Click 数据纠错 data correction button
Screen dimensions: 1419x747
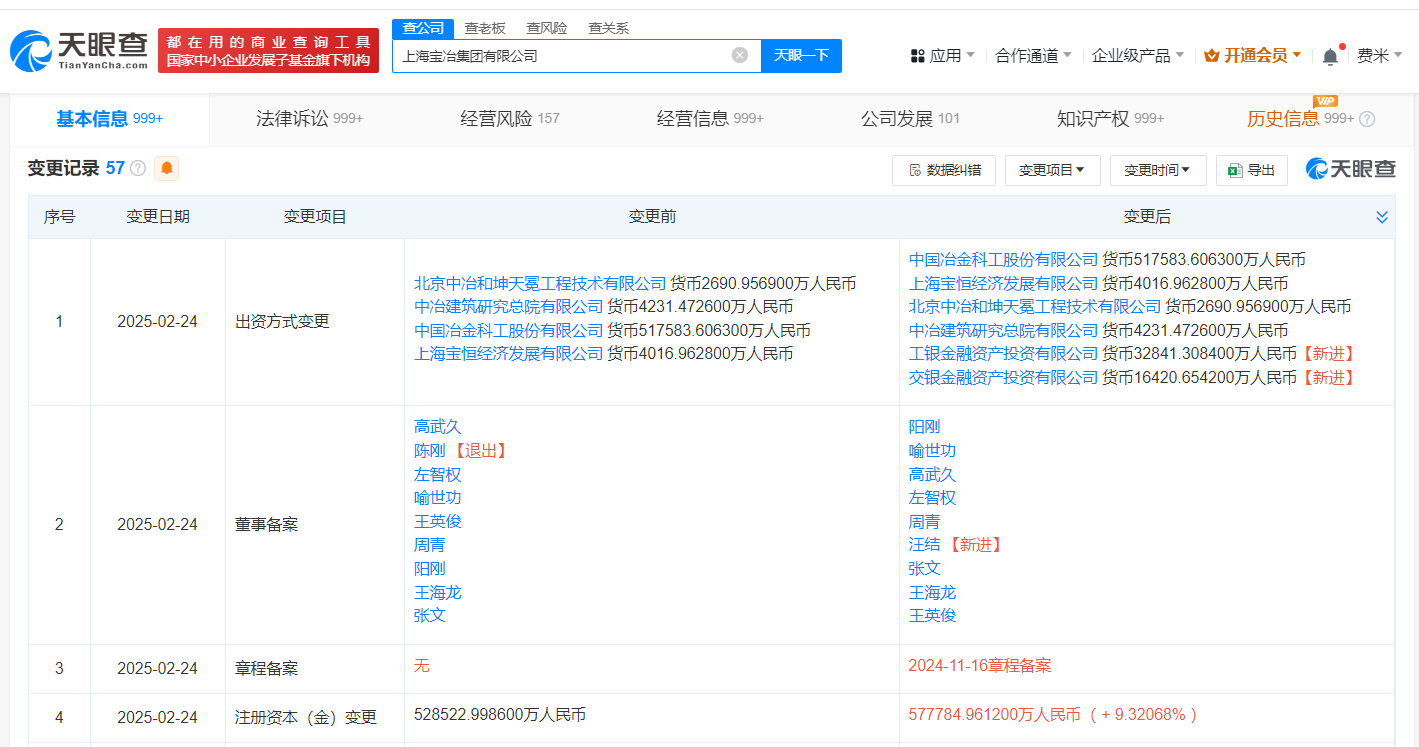pos(943,171)
